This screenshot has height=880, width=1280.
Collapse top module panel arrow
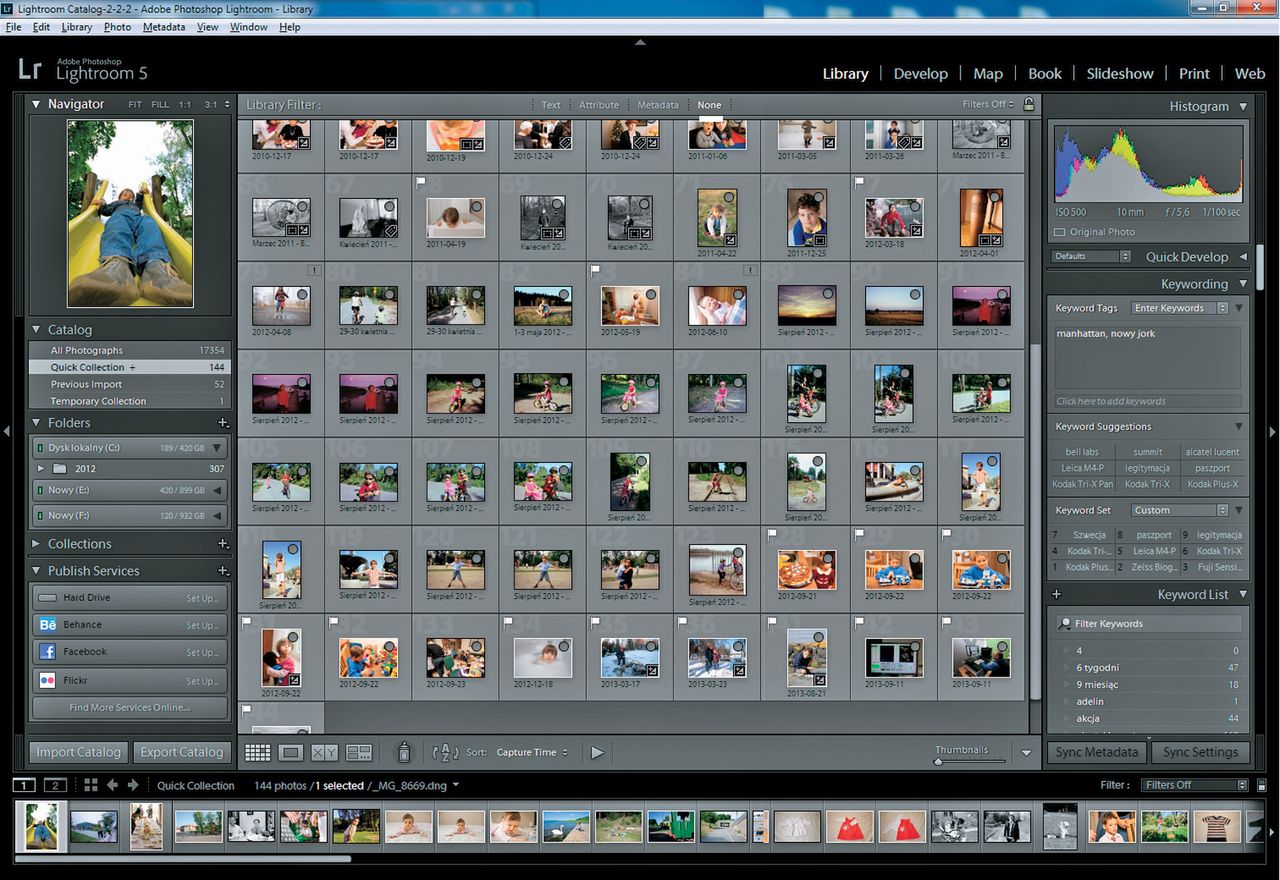click(x=640, y=42)
